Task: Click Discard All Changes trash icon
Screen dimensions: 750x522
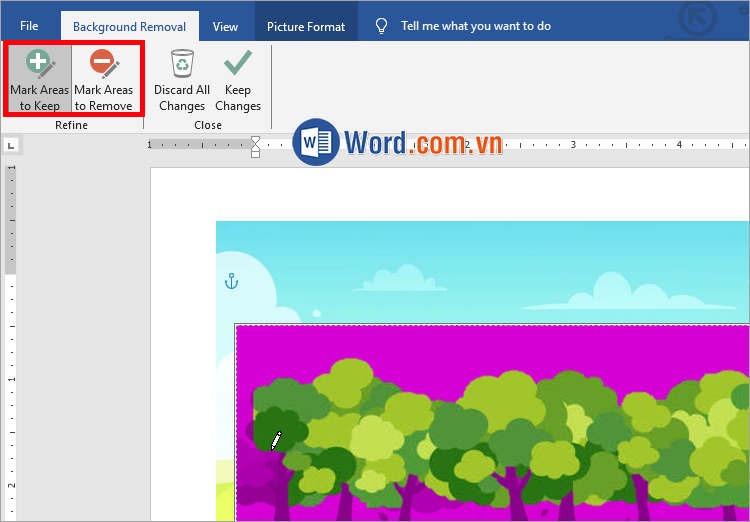Action: point(182,64)
